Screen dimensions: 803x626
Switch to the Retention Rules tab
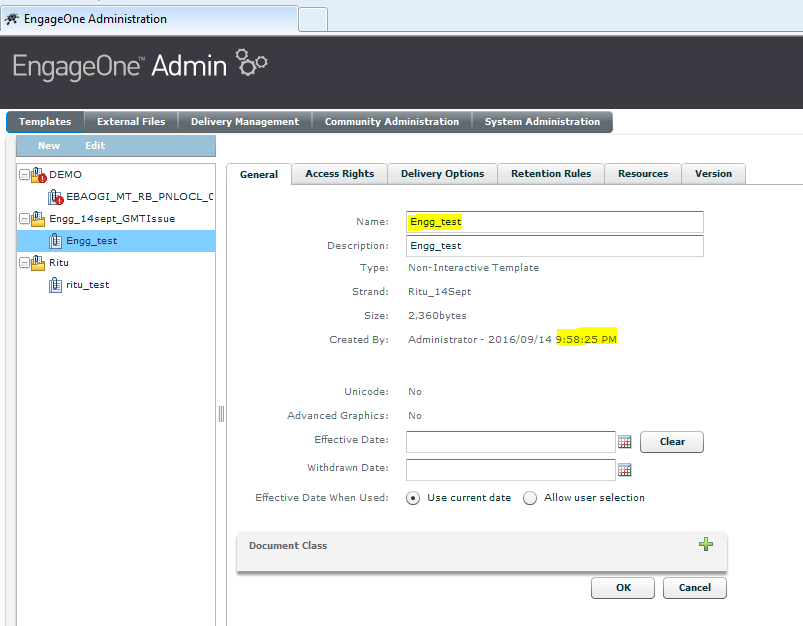[551, 174]
